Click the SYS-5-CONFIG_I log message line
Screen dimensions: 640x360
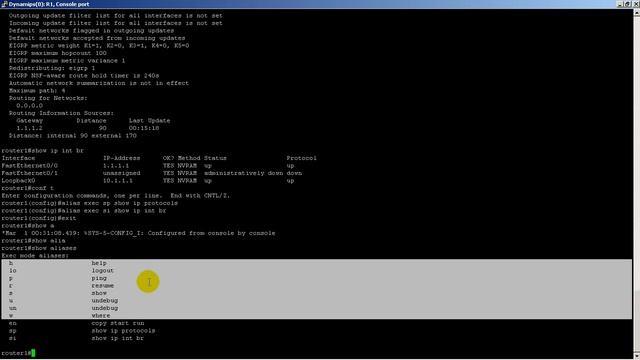138,233
